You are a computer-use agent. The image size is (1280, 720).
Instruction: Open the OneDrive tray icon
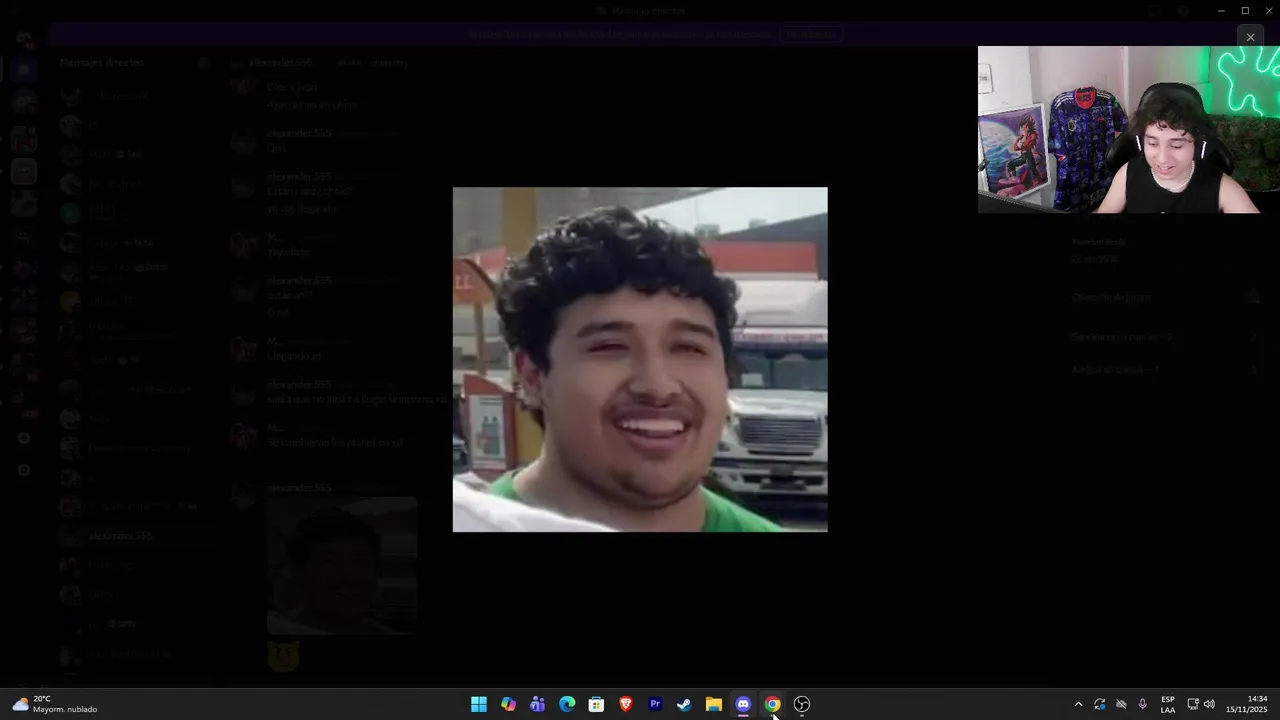[1121, 704]
